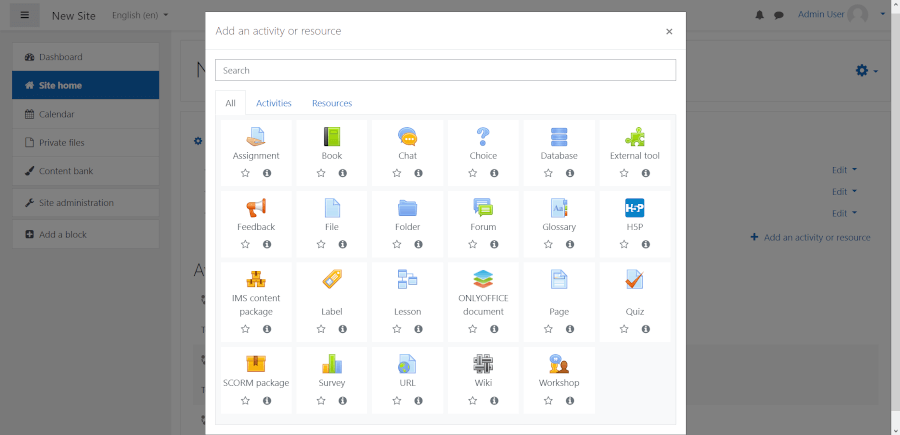Select the External tool puzzle icon

(x=635, y=137)
